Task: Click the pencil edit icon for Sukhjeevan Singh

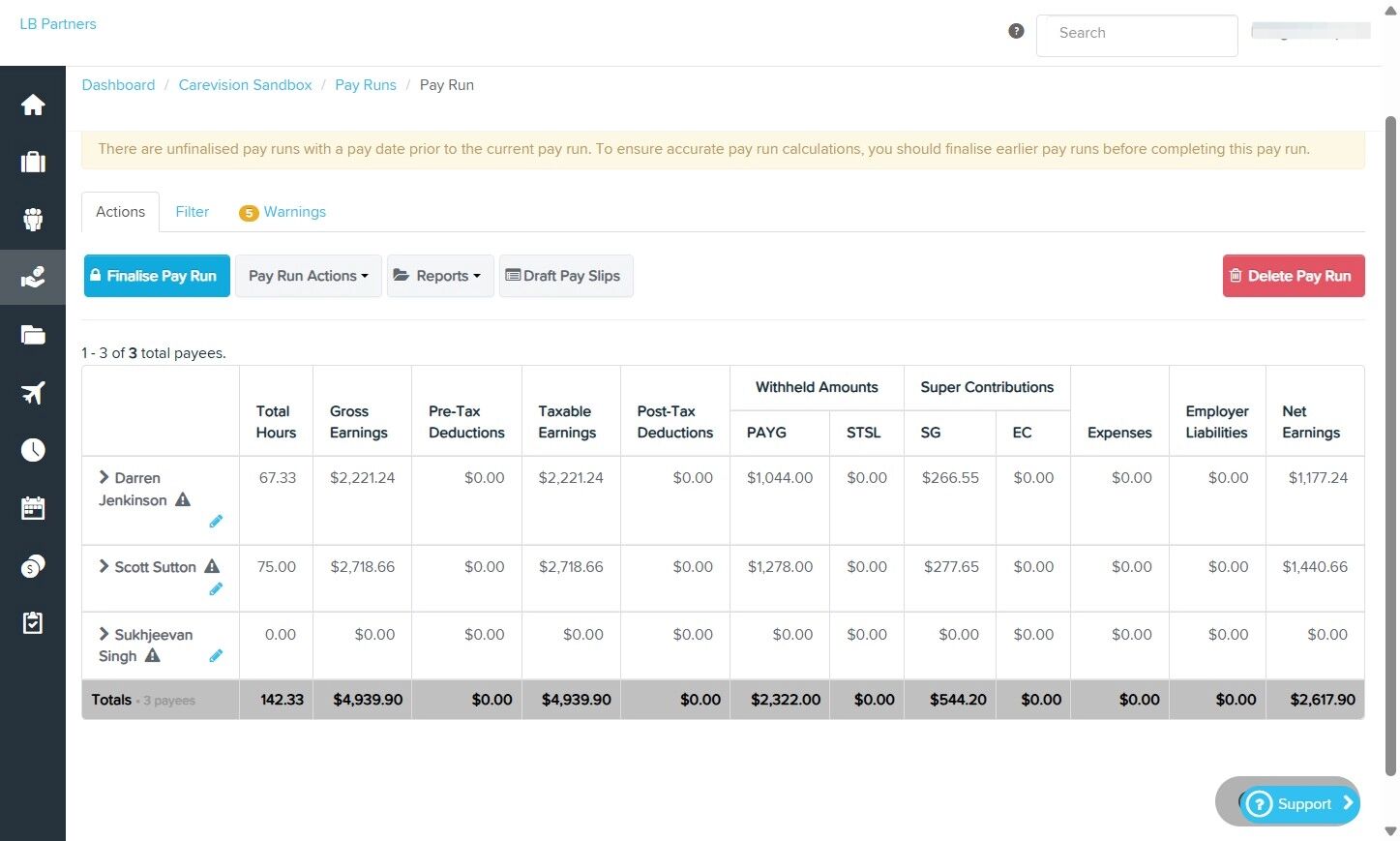Action: click(216, 656)
